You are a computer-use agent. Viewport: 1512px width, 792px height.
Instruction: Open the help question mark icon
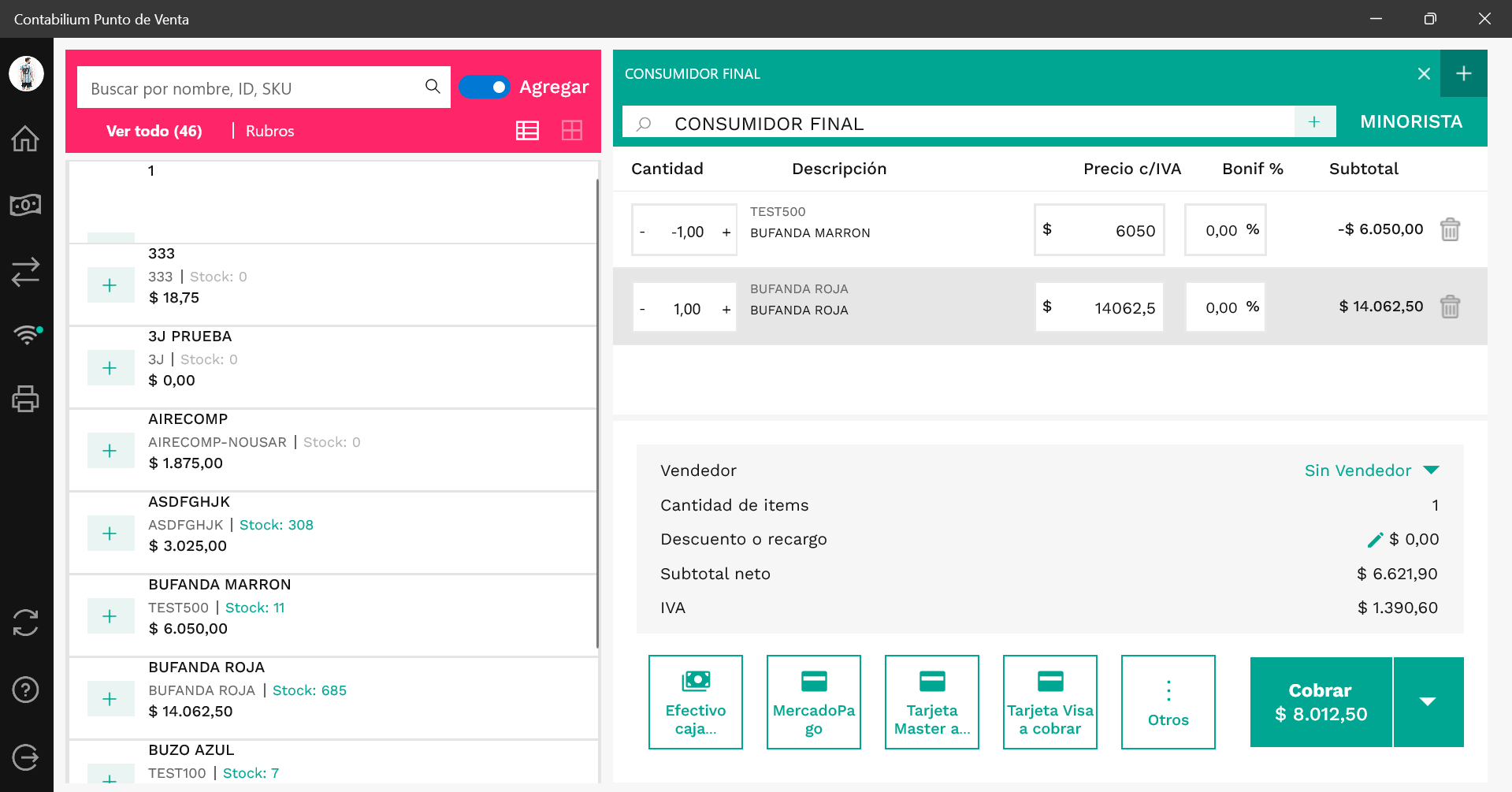[25, 690]
